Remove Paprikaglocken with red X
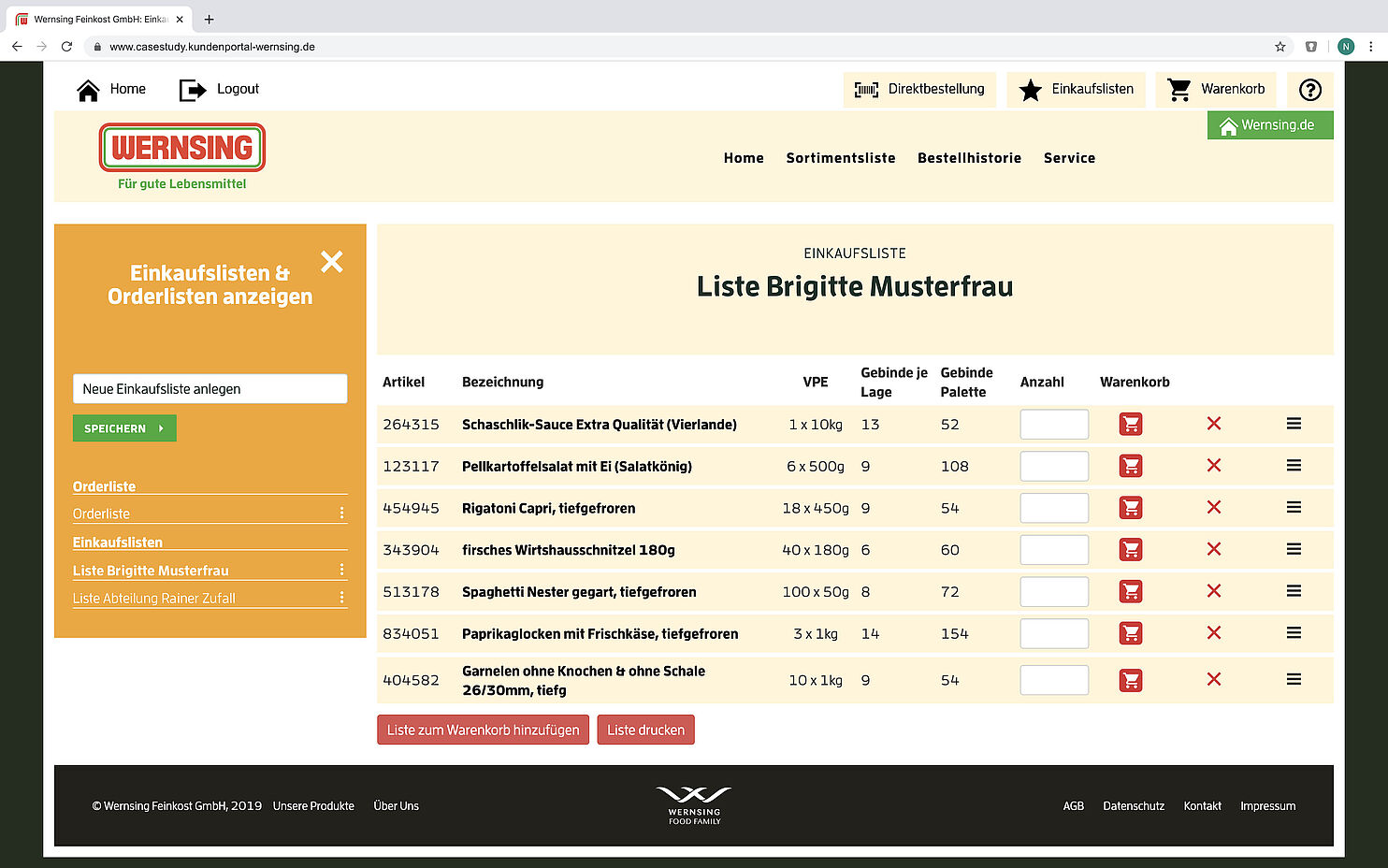 pyautogui.click(x=1214, y=633)
